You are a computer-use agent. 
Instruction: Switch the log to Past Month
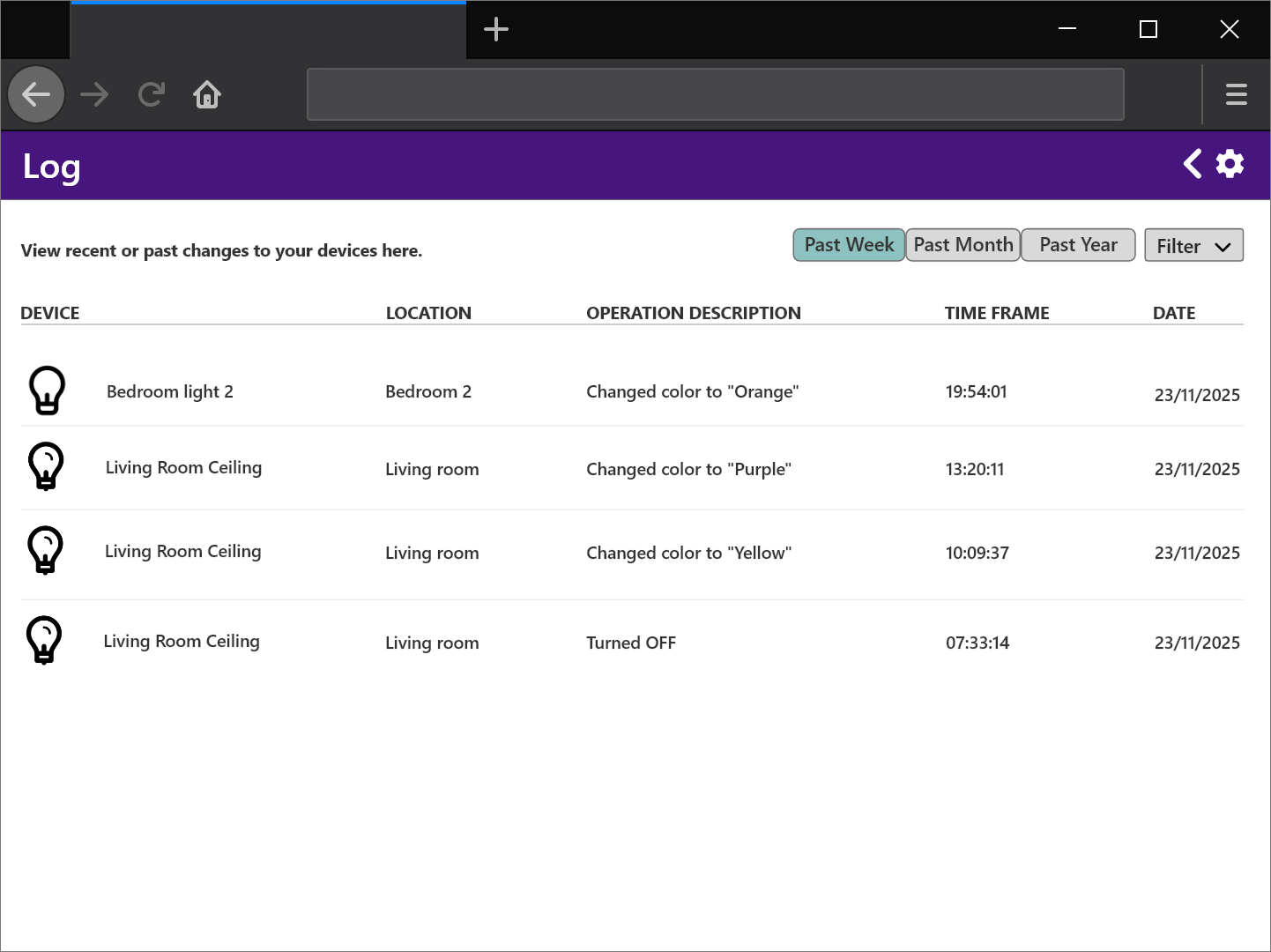(x=963, y=245)
